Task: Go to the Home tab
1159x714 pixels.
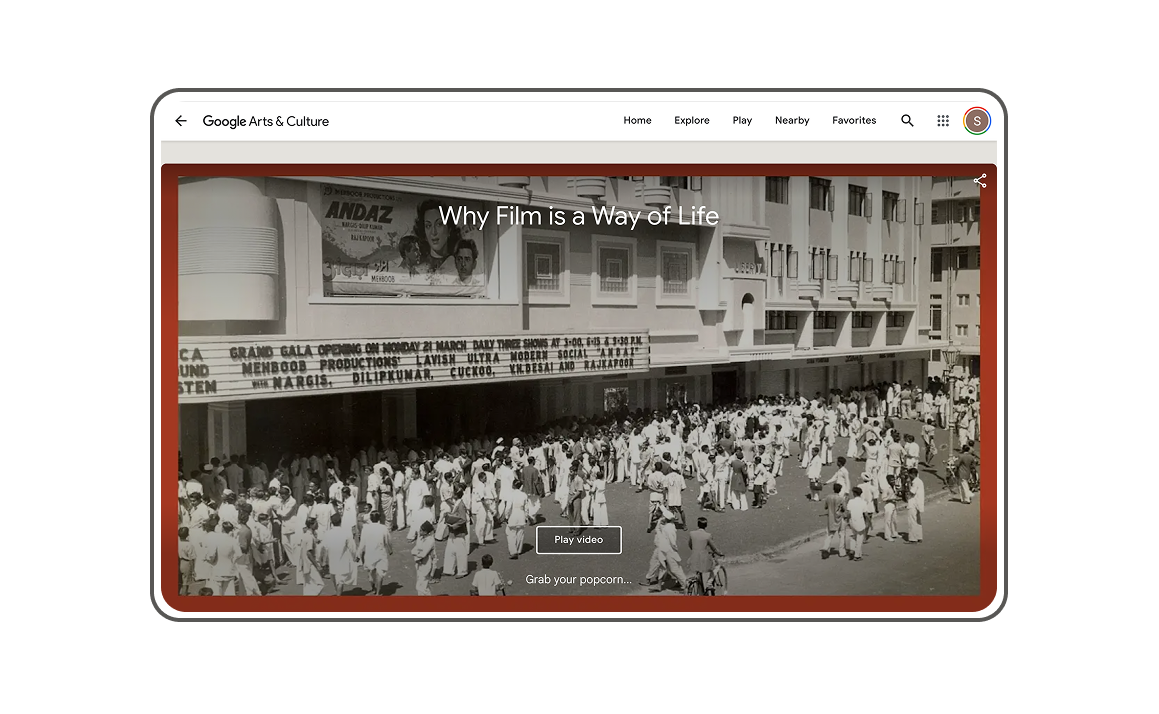Action: point(637,121)
